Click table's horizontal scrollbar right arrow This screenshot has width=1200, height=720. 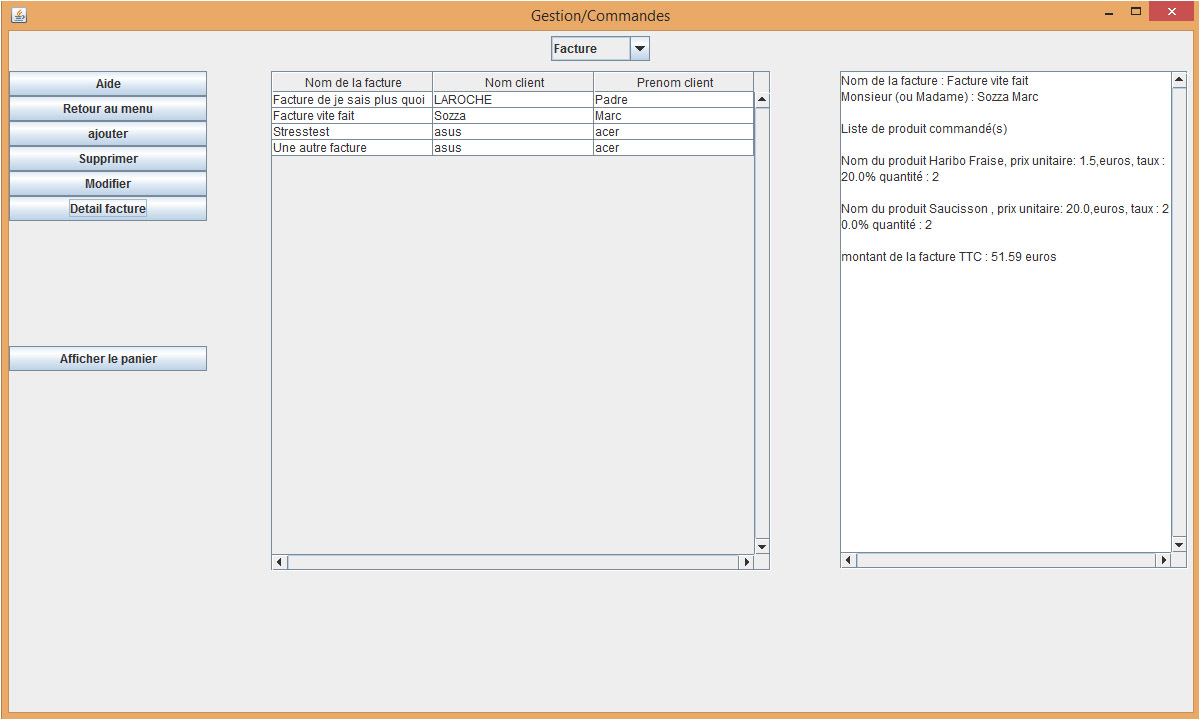click(x=745, y=563)
